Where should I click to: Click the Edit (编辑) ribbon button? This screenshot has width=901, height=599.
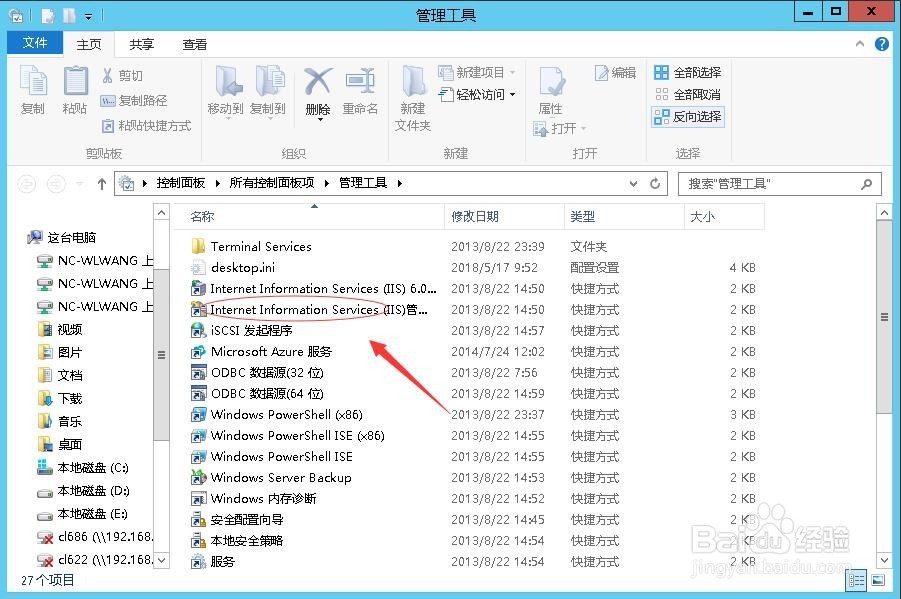point(615,72)
